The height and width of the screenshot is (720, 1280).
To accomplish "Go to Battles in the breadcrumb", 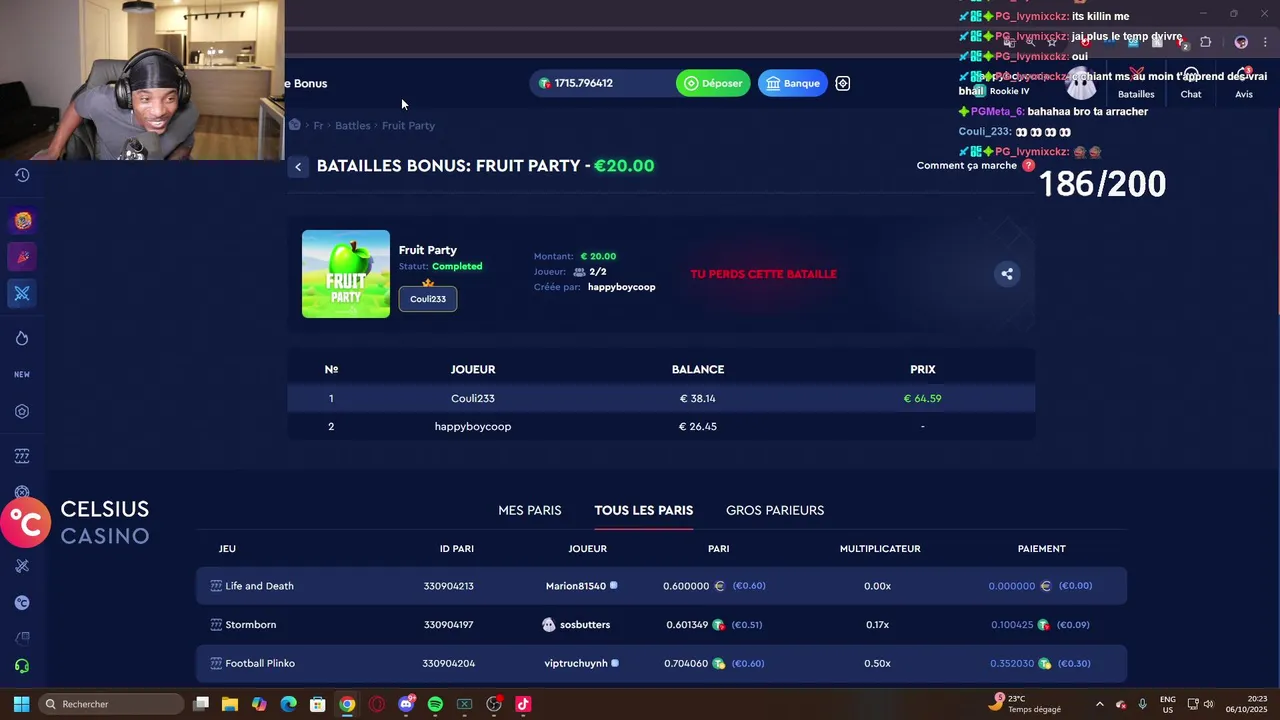I will [x=353, y=125].
